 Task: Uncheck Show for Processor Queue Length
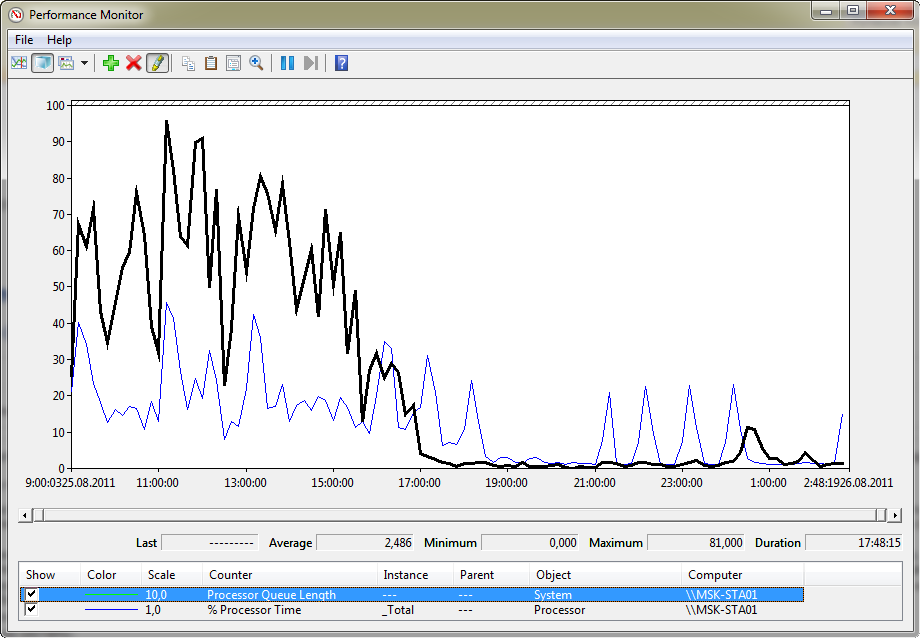[33, 595]
